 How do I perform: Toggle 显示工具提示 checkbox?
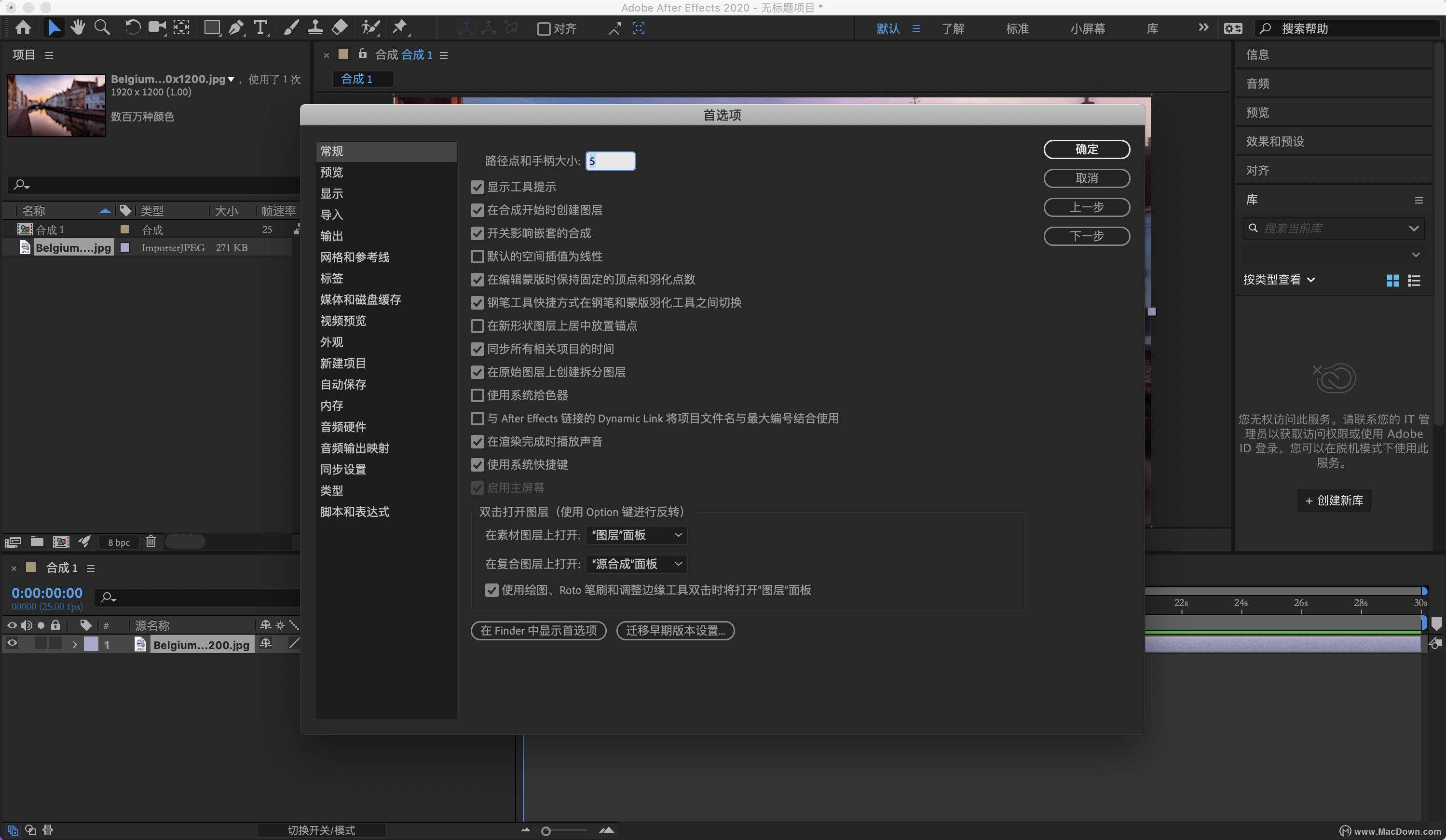pos(477,187)
